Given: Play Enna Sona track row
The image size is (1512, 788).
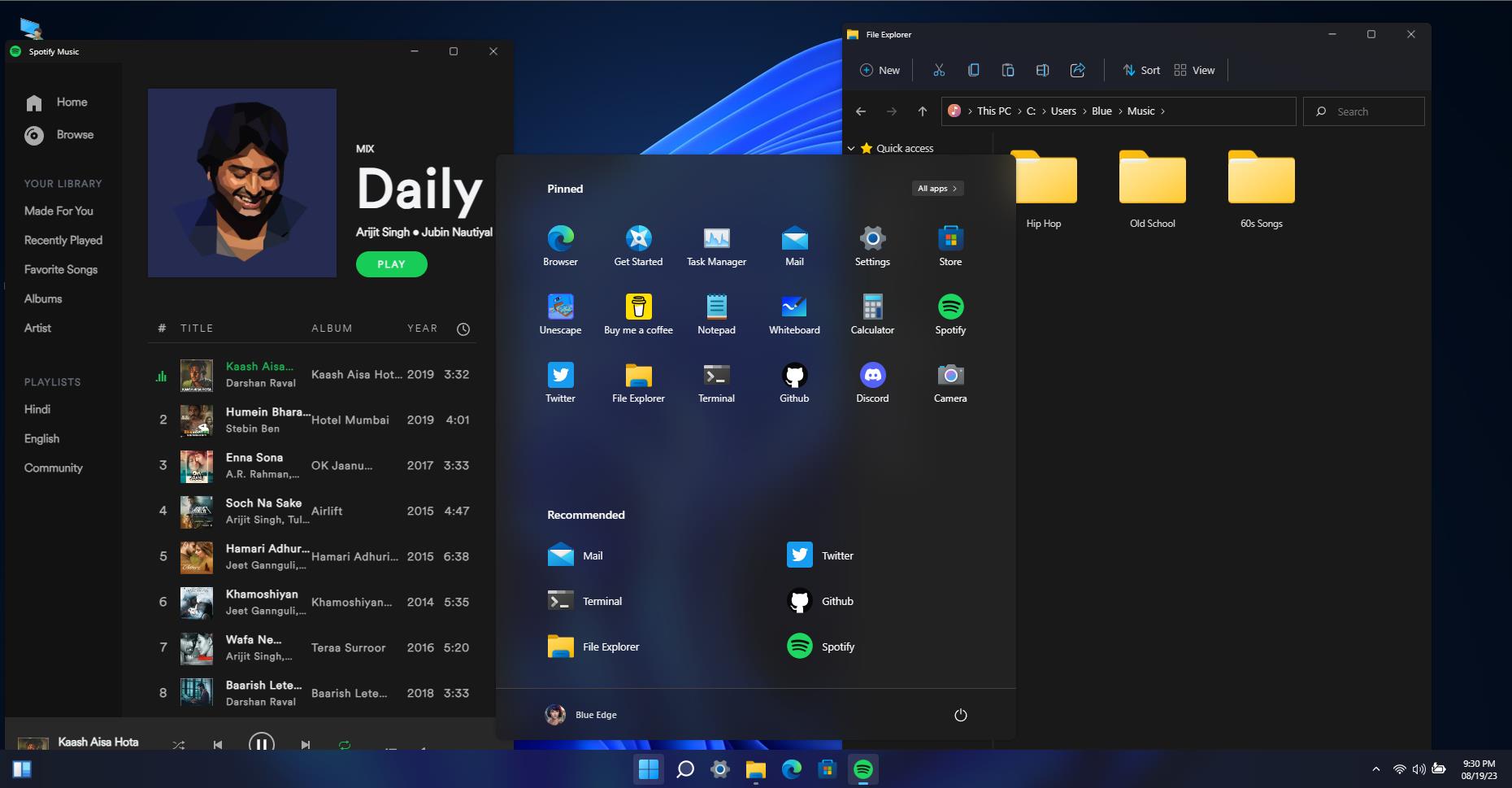Looking at the screenshot, I should pyautogui.click(x=314, y=466).
